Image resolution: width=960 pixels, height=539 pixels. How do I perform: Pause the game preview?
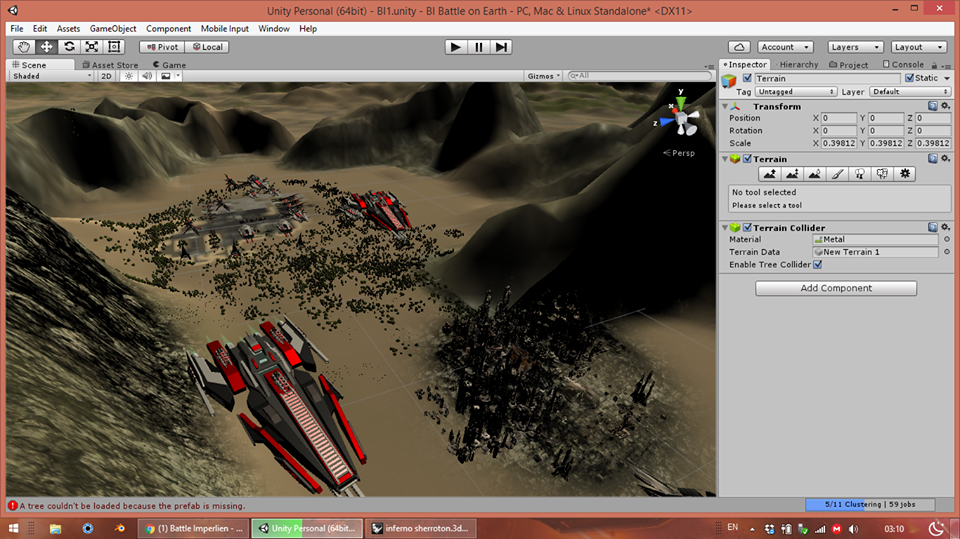(x=478, y=47)
